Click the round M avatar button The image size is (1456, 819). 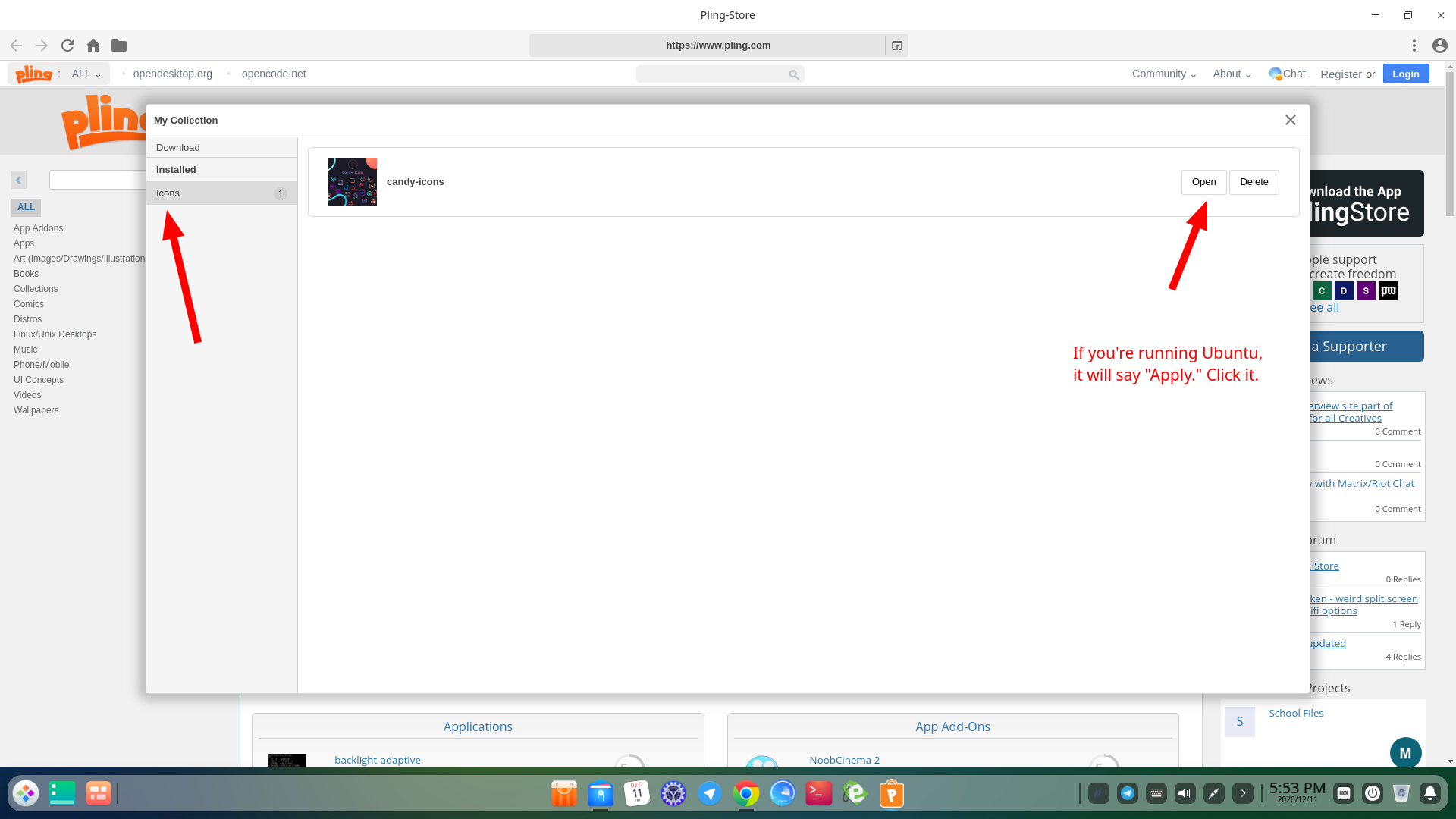point(1405,753)
